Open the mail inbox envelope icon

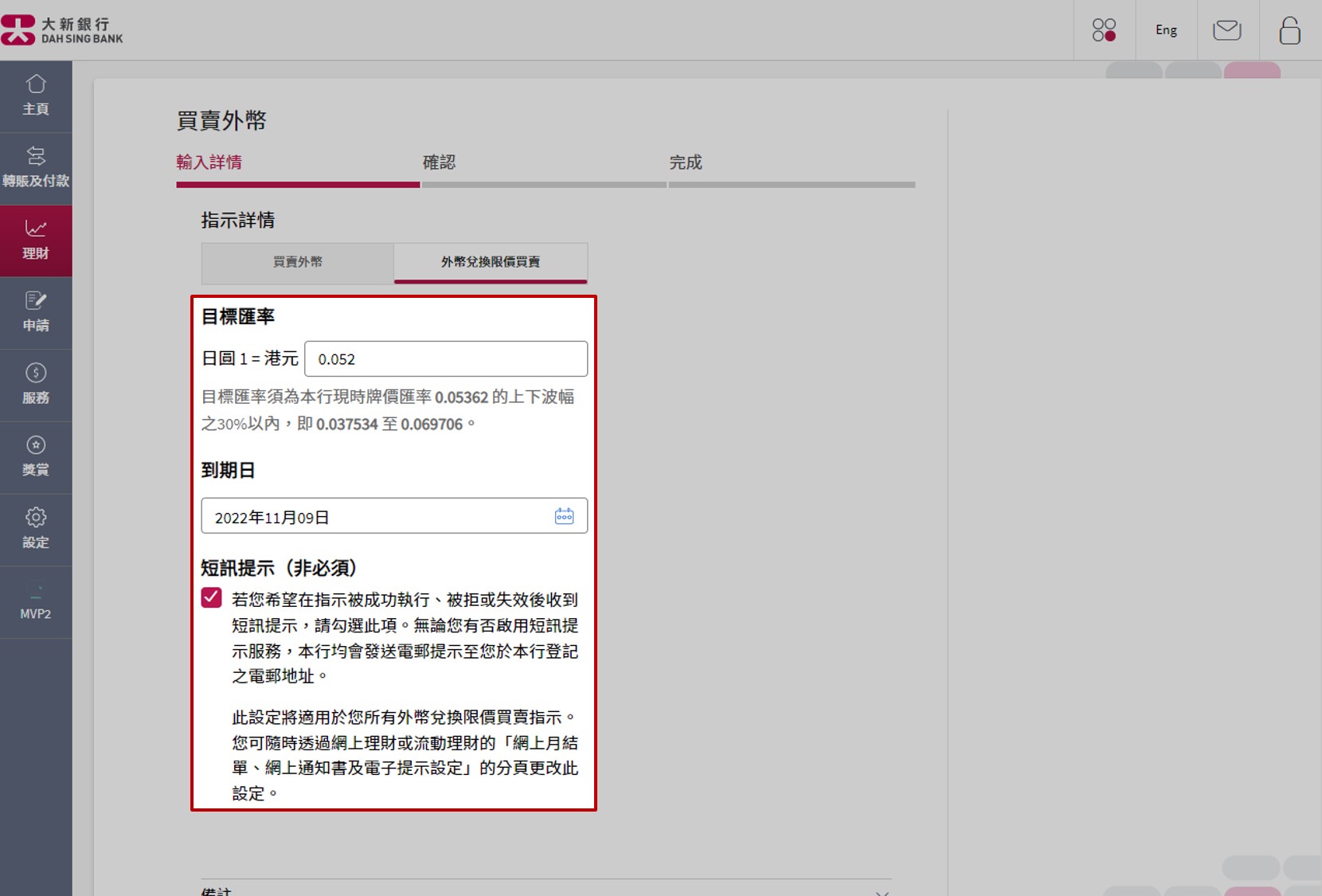point(1226,30)
